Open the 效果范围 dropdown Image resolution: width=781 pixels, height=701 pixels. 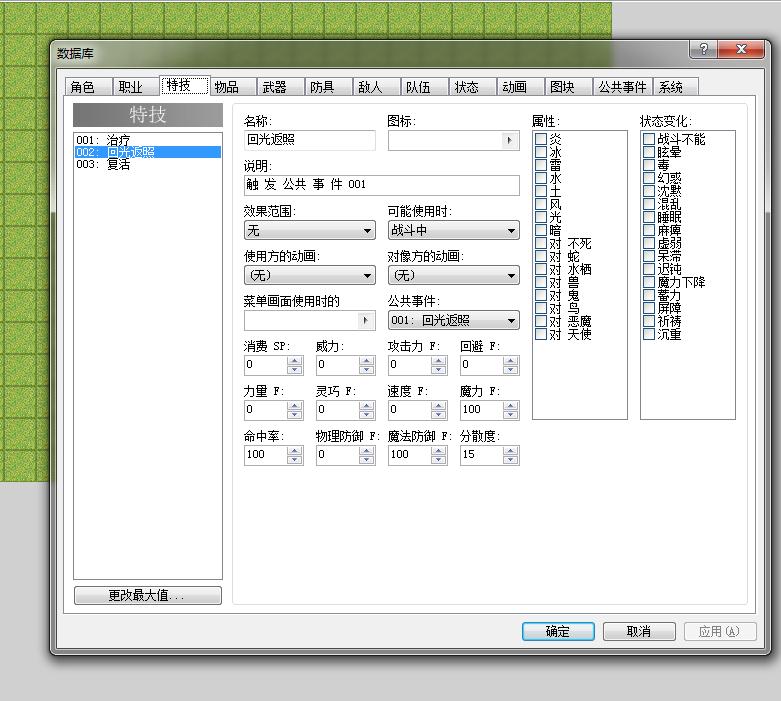[309, 230]
